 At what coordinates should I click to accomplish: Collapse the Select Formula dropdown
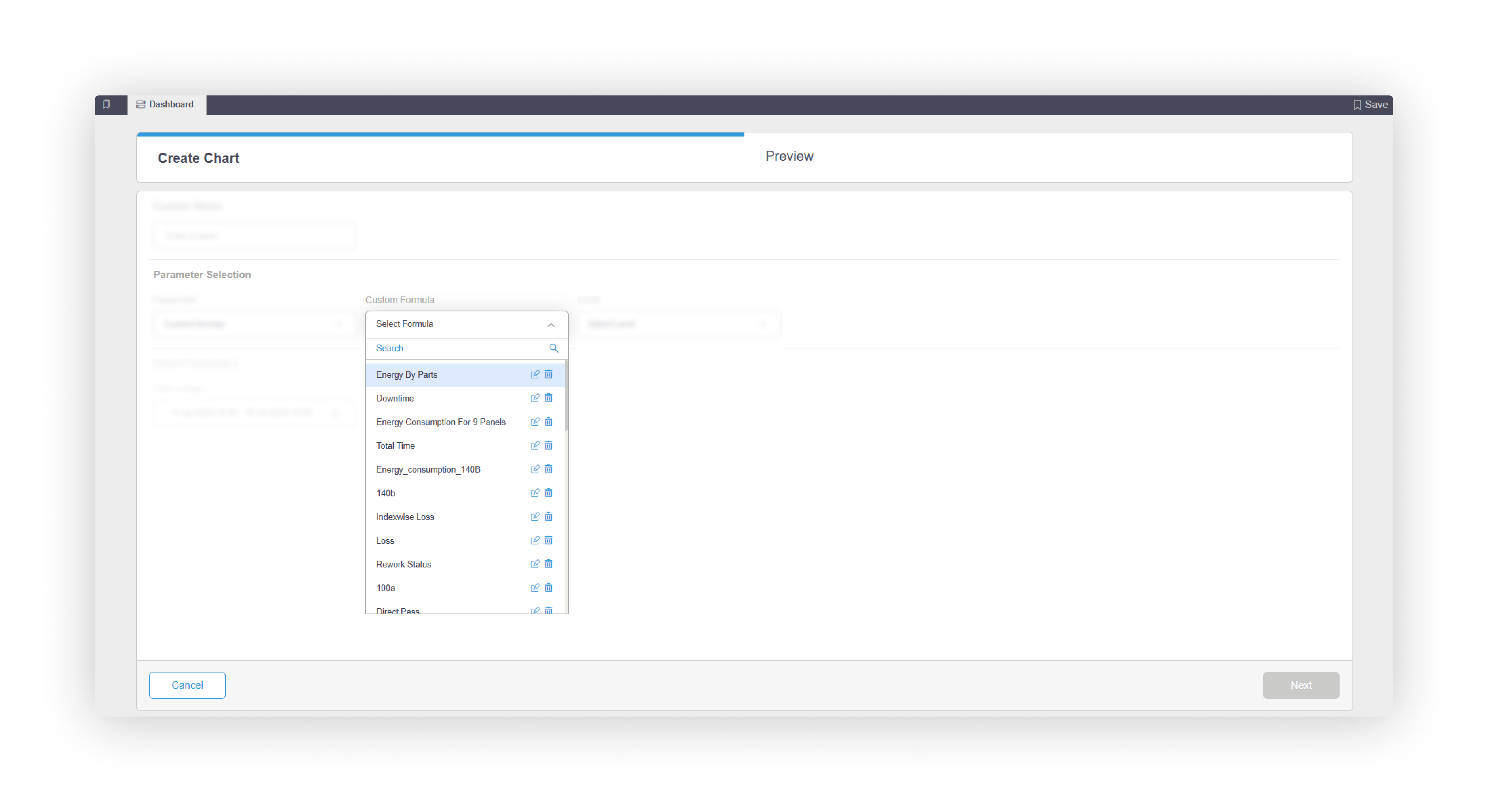coord(551,325)
